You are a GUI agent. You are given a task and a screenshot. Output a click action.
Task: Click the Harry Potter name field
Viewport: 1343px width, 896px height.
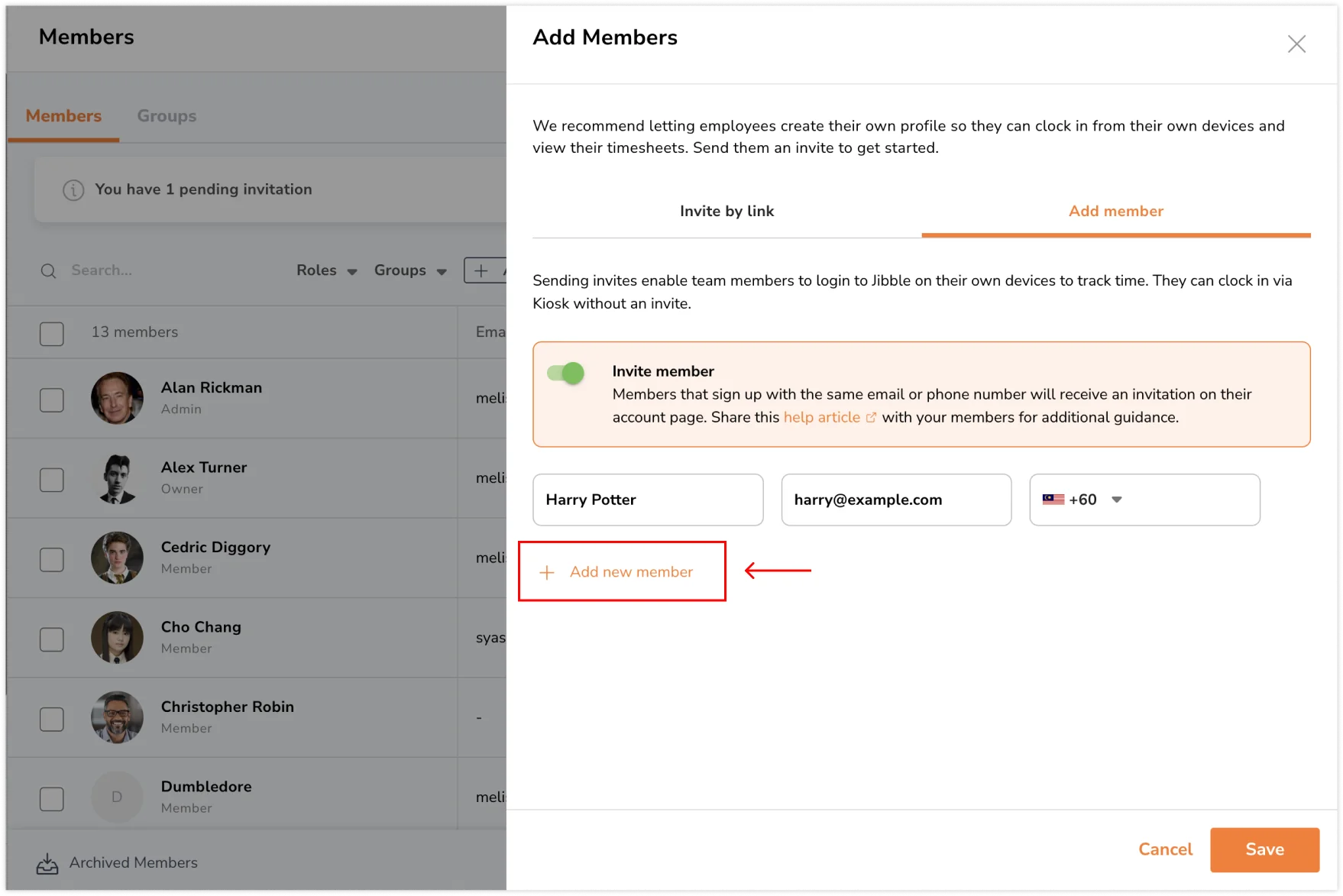coord(648,500)
